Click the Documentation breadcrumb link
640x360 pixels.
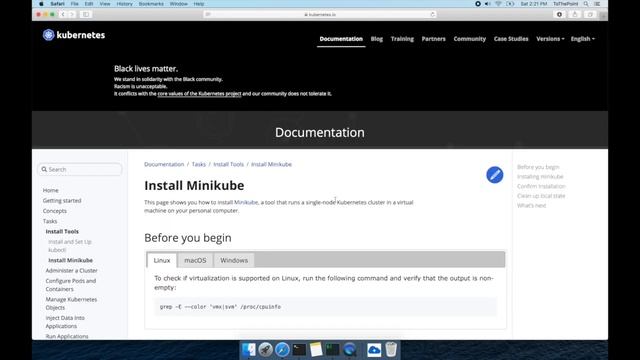tap(164, 164)
